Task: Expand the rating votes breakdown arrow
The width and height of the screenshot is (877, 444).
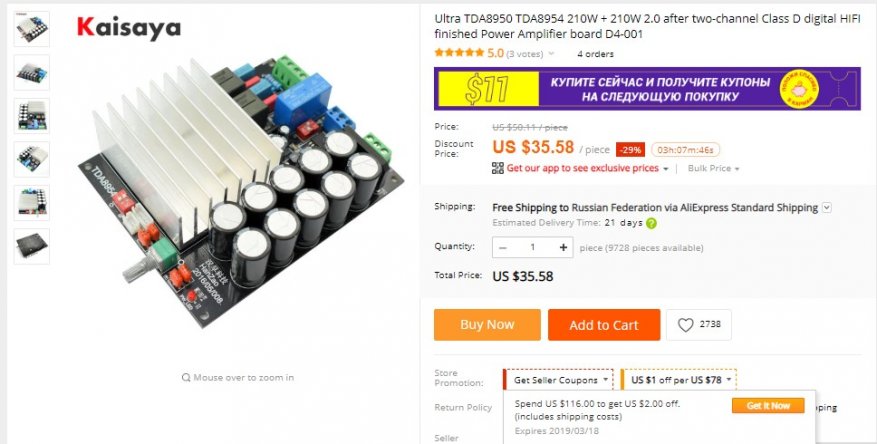Action: click(551, 54)
